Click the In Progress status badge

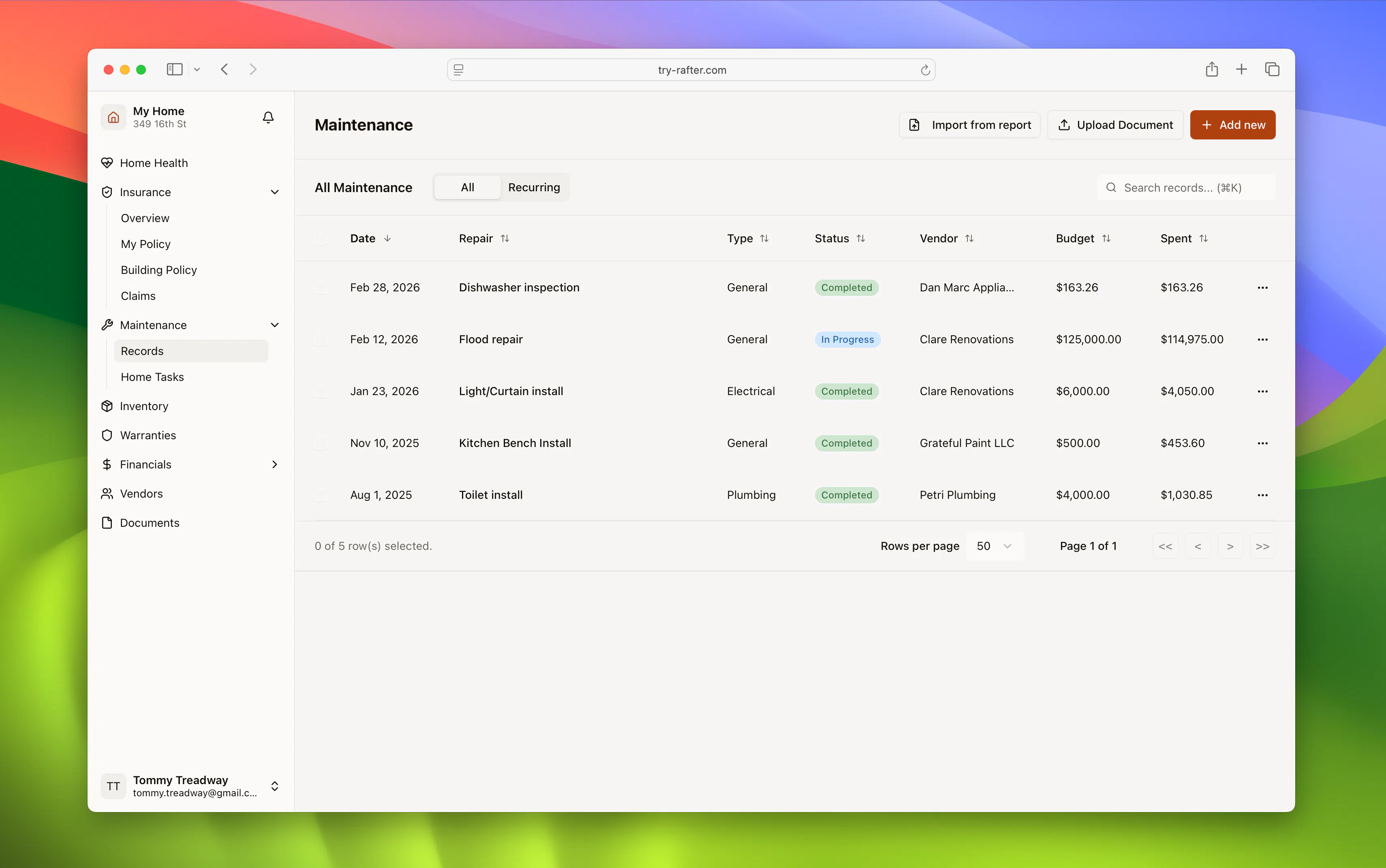(847, 340)
